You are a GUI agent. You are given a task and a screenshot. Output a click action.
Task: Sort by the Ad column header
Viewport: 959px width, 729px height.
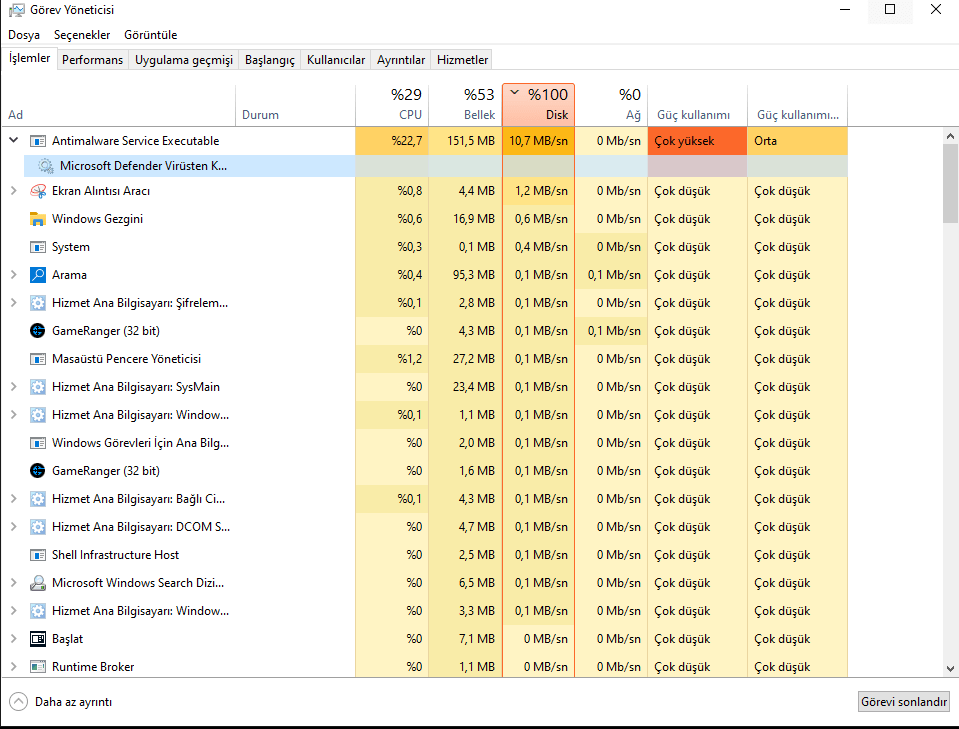119,105
